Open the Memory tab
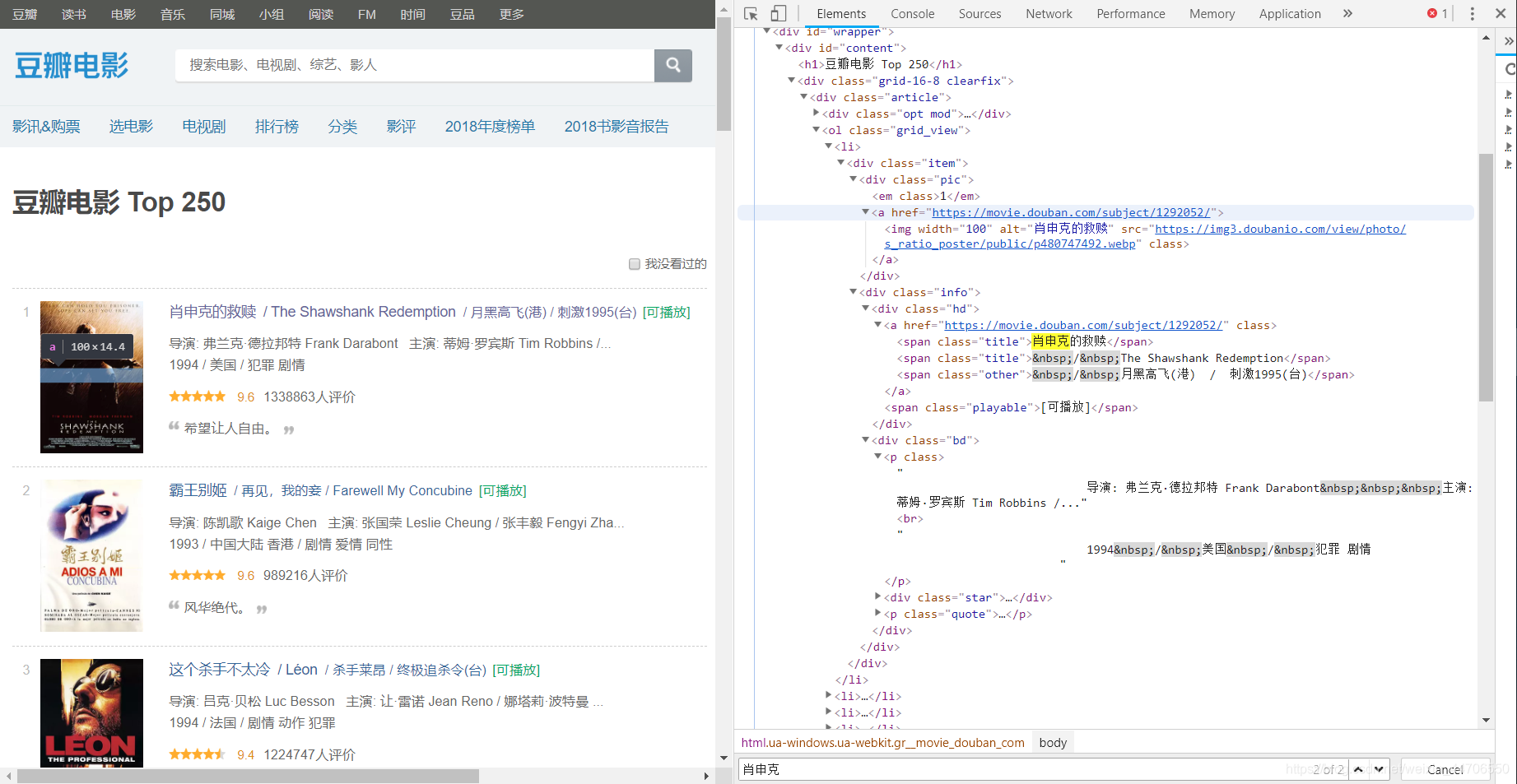This screenshot has height=784, width=1517. (1212, 13)
